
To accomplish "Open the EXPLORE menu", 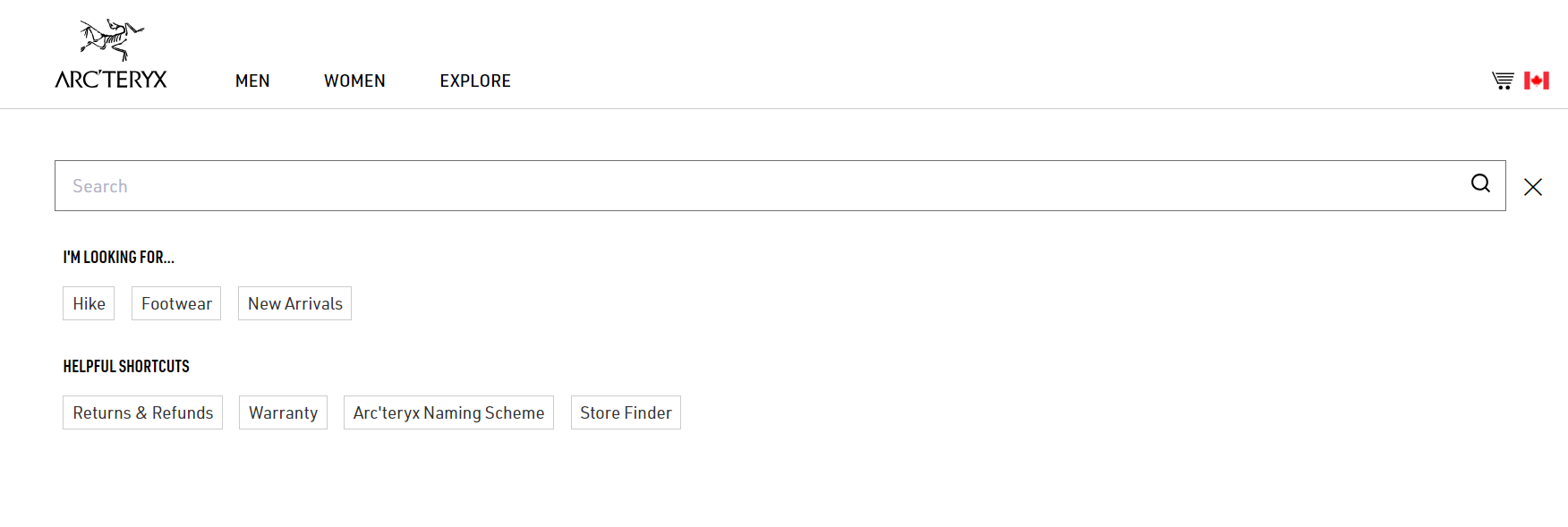I will 475,81.
